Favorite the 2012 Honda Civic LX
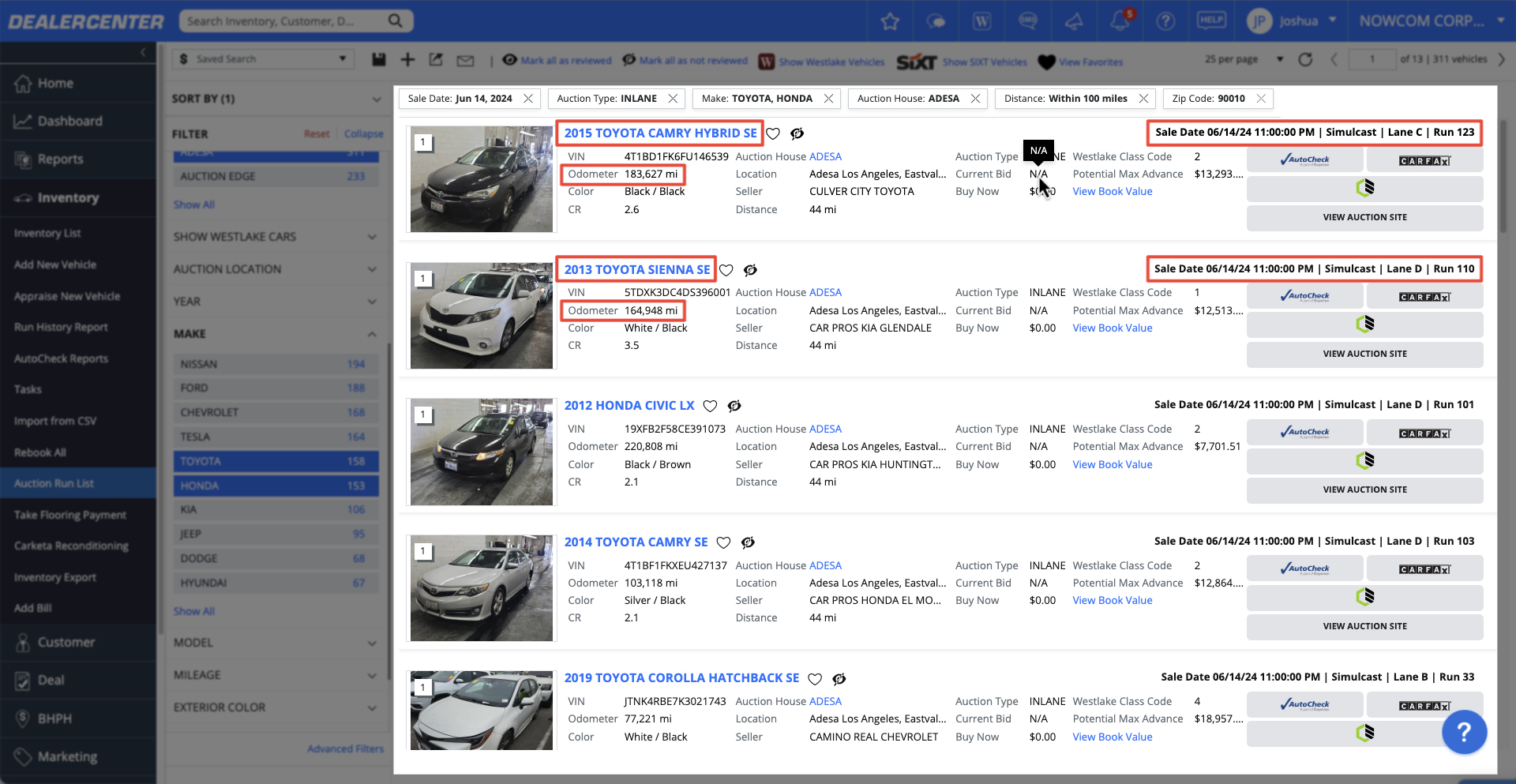The image size is (1516, 784). [711, 406]
